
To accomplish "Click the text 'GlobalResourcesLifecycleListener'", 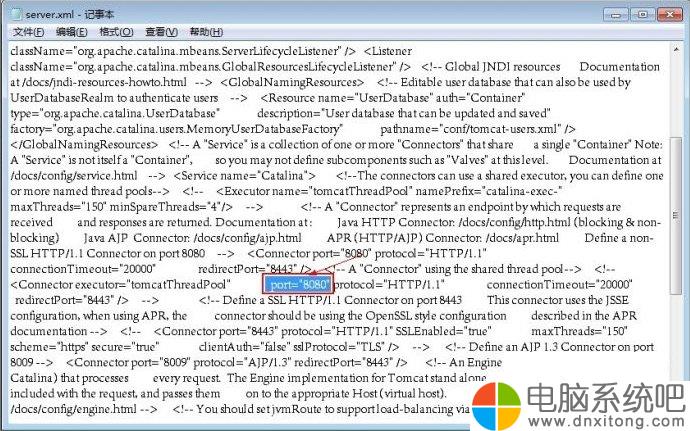I will 306,66.
